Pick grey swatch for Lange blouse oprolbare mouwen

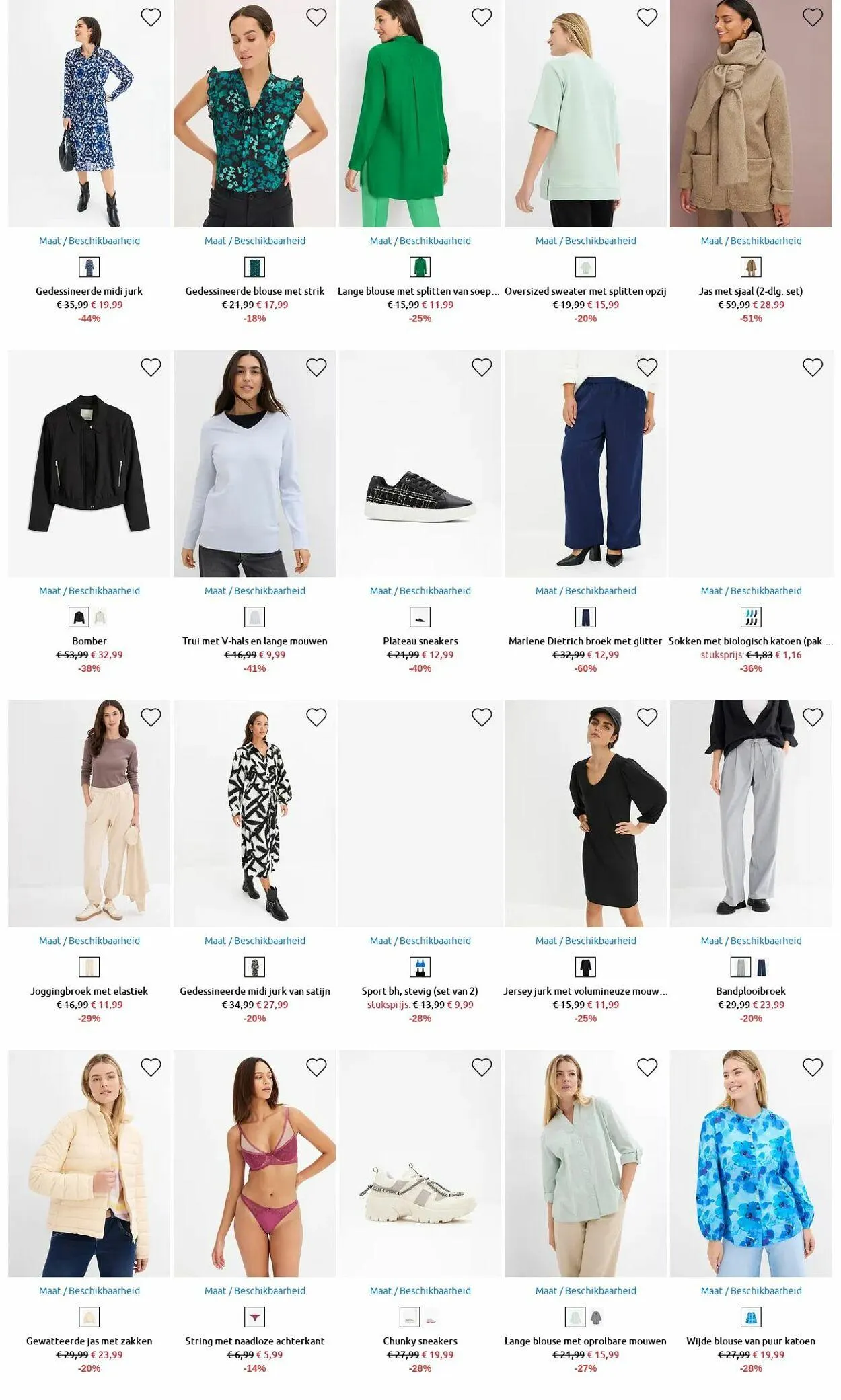coord(596,1317)
